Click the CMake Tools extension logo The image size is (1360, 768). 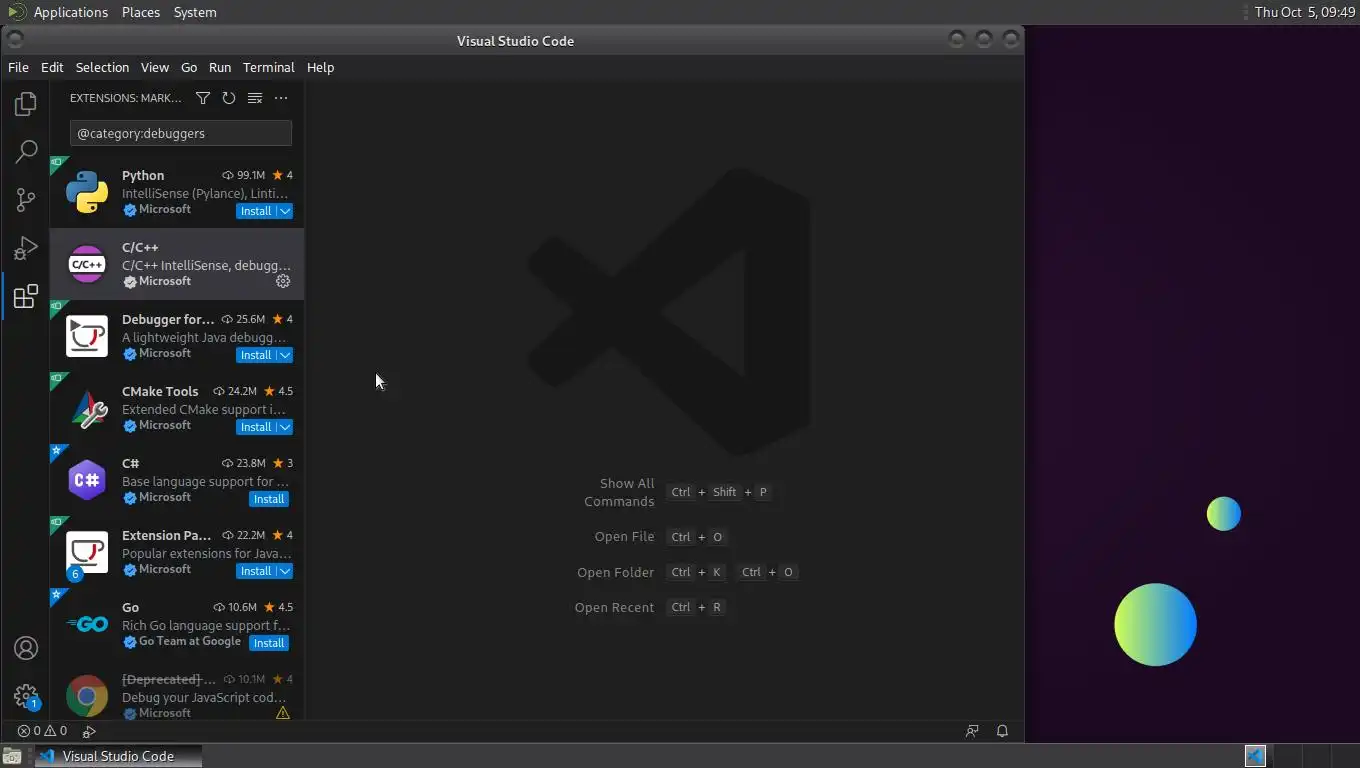87,408
